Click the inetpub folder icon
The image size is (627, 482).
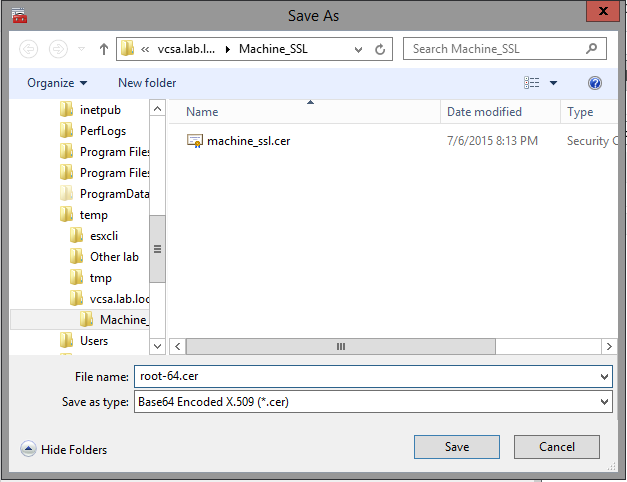click(x=66, y=109)
